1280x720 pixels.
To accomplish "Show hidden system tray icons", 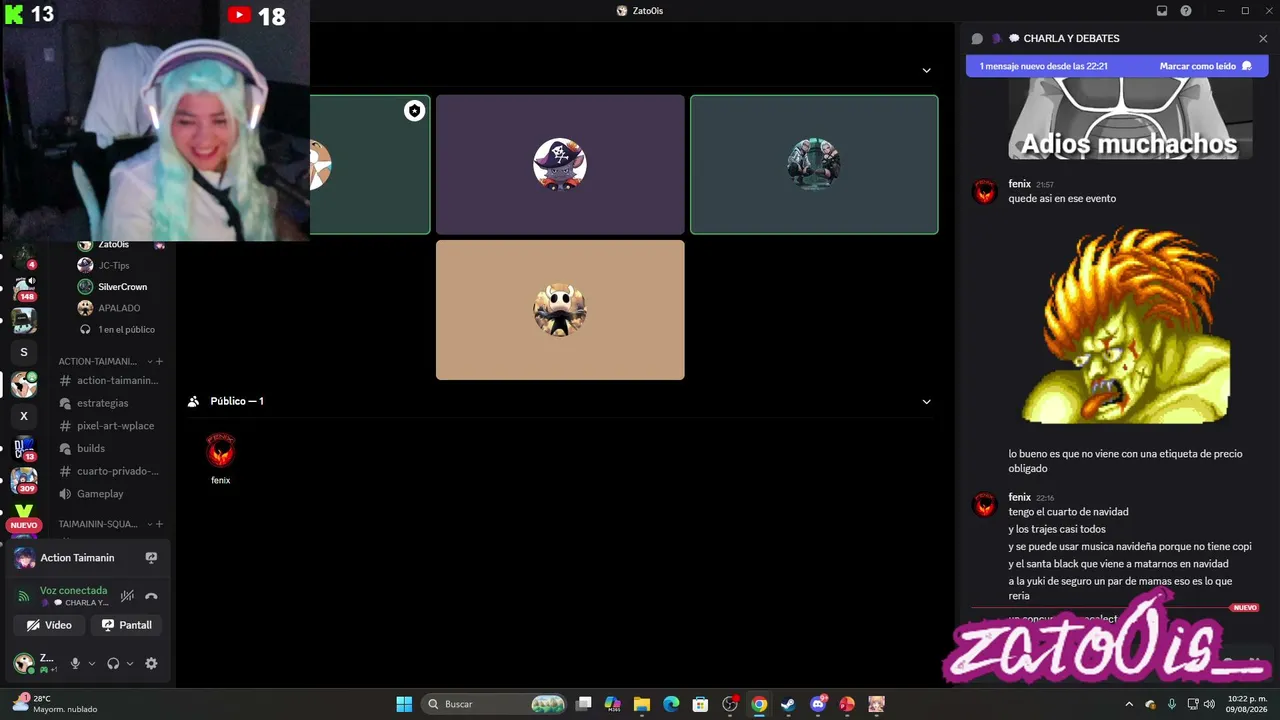I will click(1130, 704).
